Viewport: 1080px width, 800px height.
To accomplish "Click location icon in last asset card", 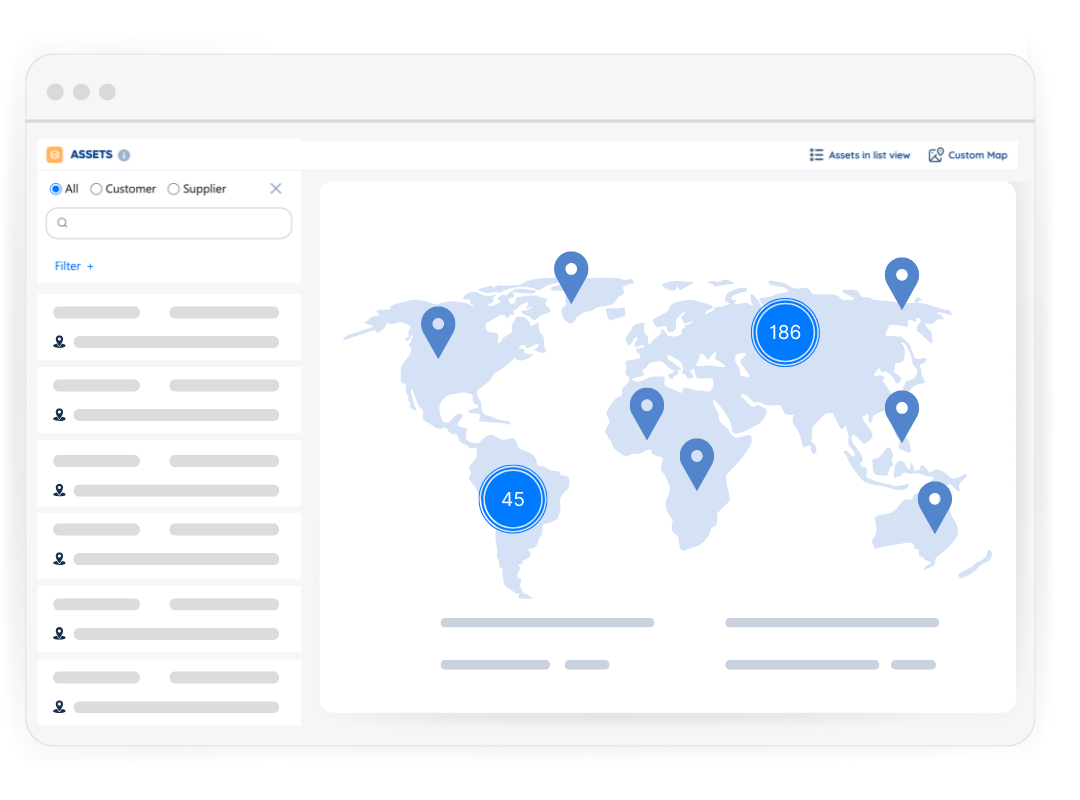I will [60, 707].
